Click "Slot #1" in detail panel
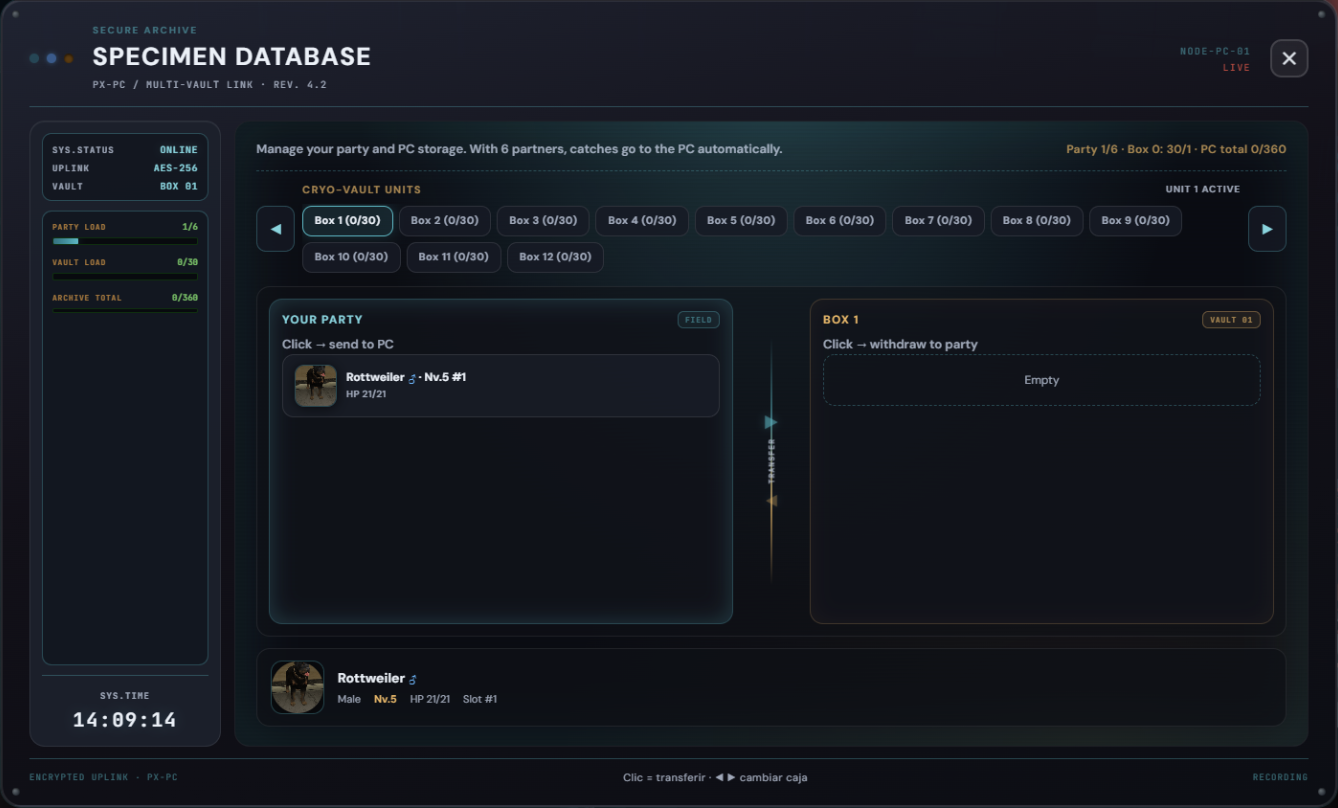 pyautogui.click(x=480, y=699)
